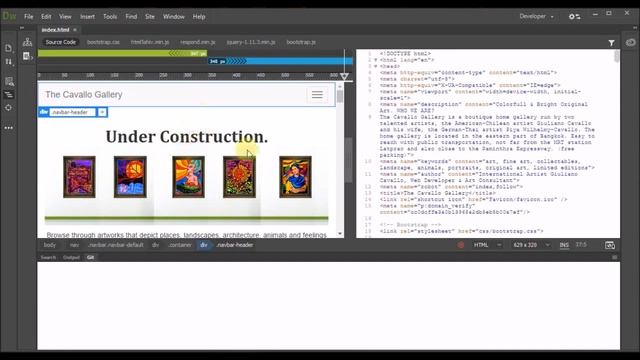This screenshot has height=360, width=640.
Task: Click the green max-width media query bar
Action: point(122,53)
